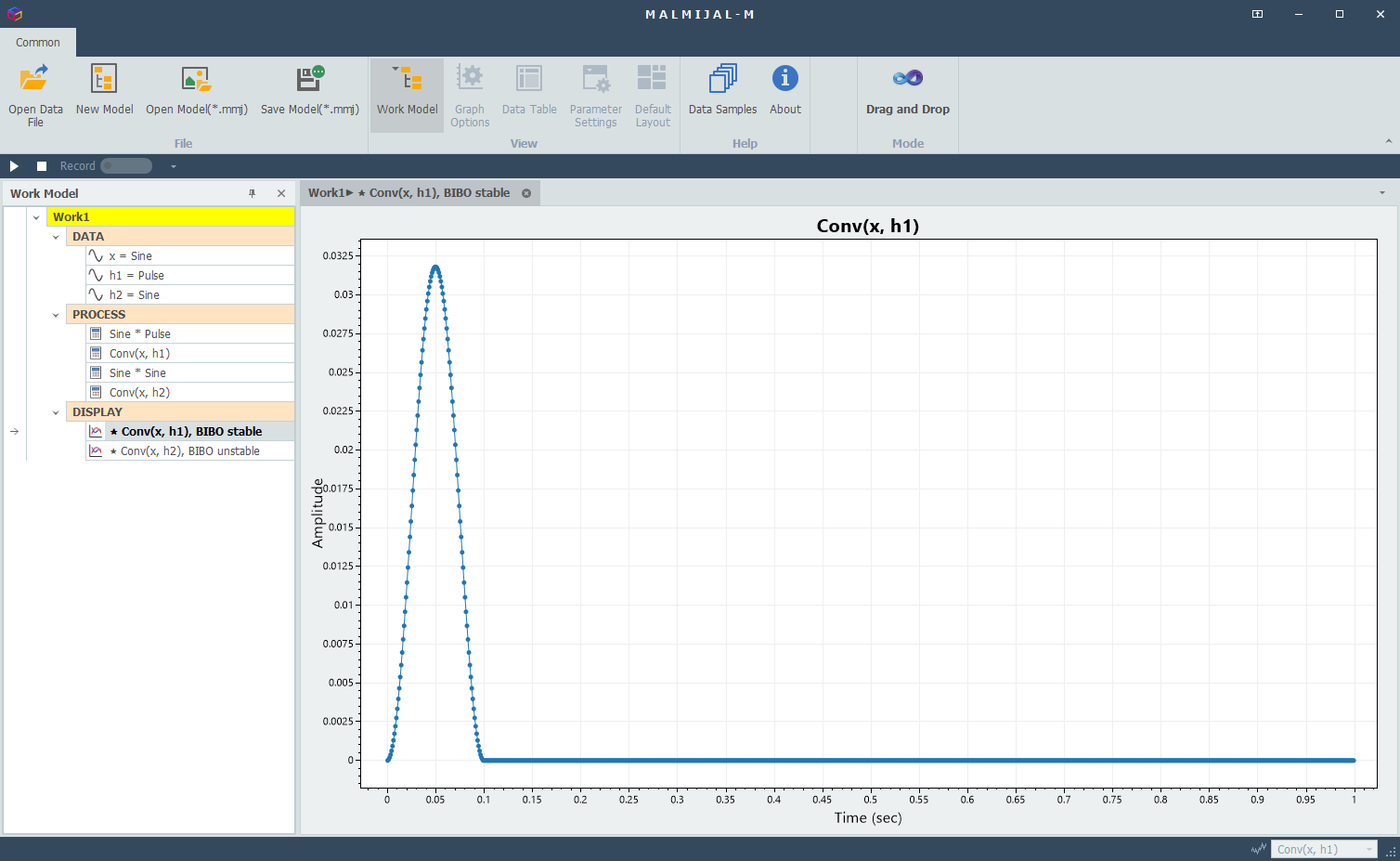Create a New Model
The image size is (1400, 861).
tap(104, 91)
